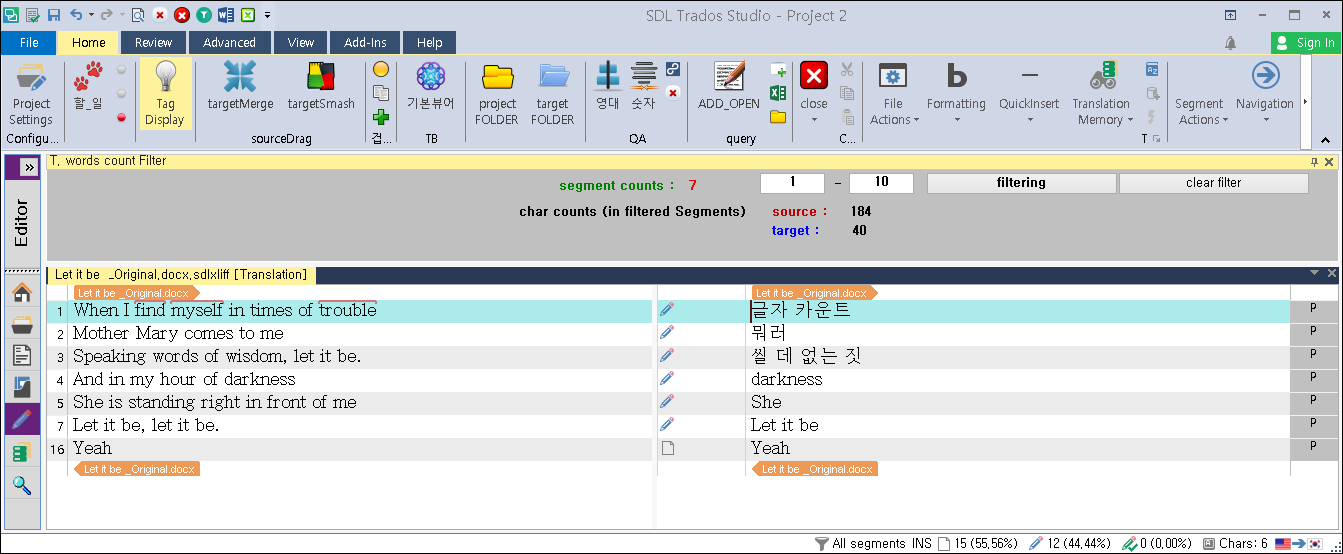Open Translation Memories view in sidebar

(21, 453)
